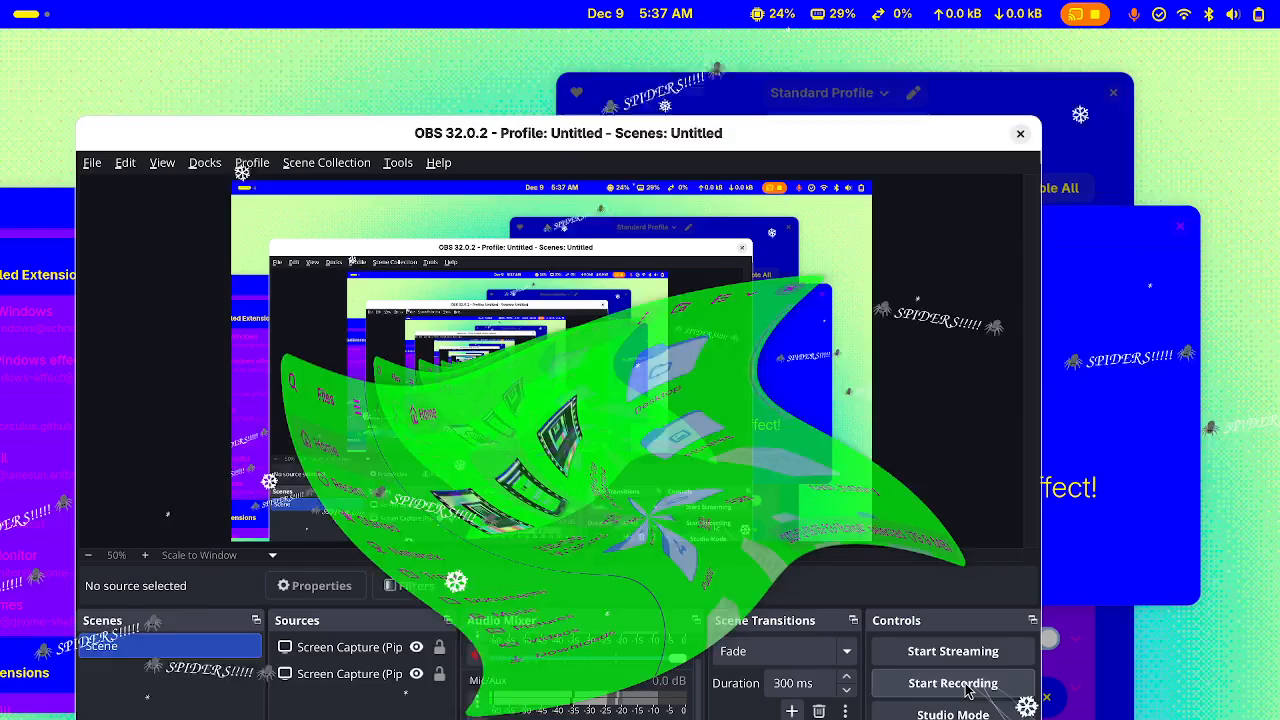This screenshot has width=1280, height=720.
Task: Float the Controls dock panel
Action: tap(1033, 620)
